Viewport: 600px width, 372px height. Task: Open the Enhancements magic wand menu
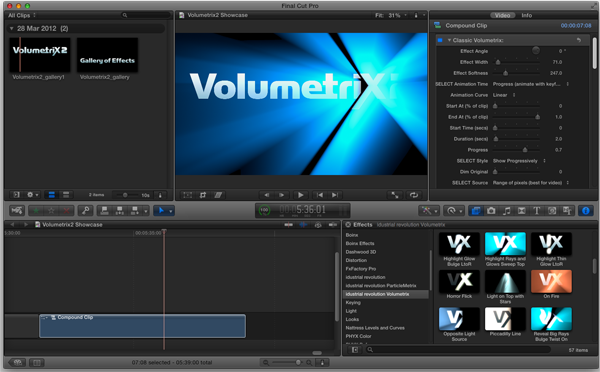pyautogui.click(x=429, y=210)
